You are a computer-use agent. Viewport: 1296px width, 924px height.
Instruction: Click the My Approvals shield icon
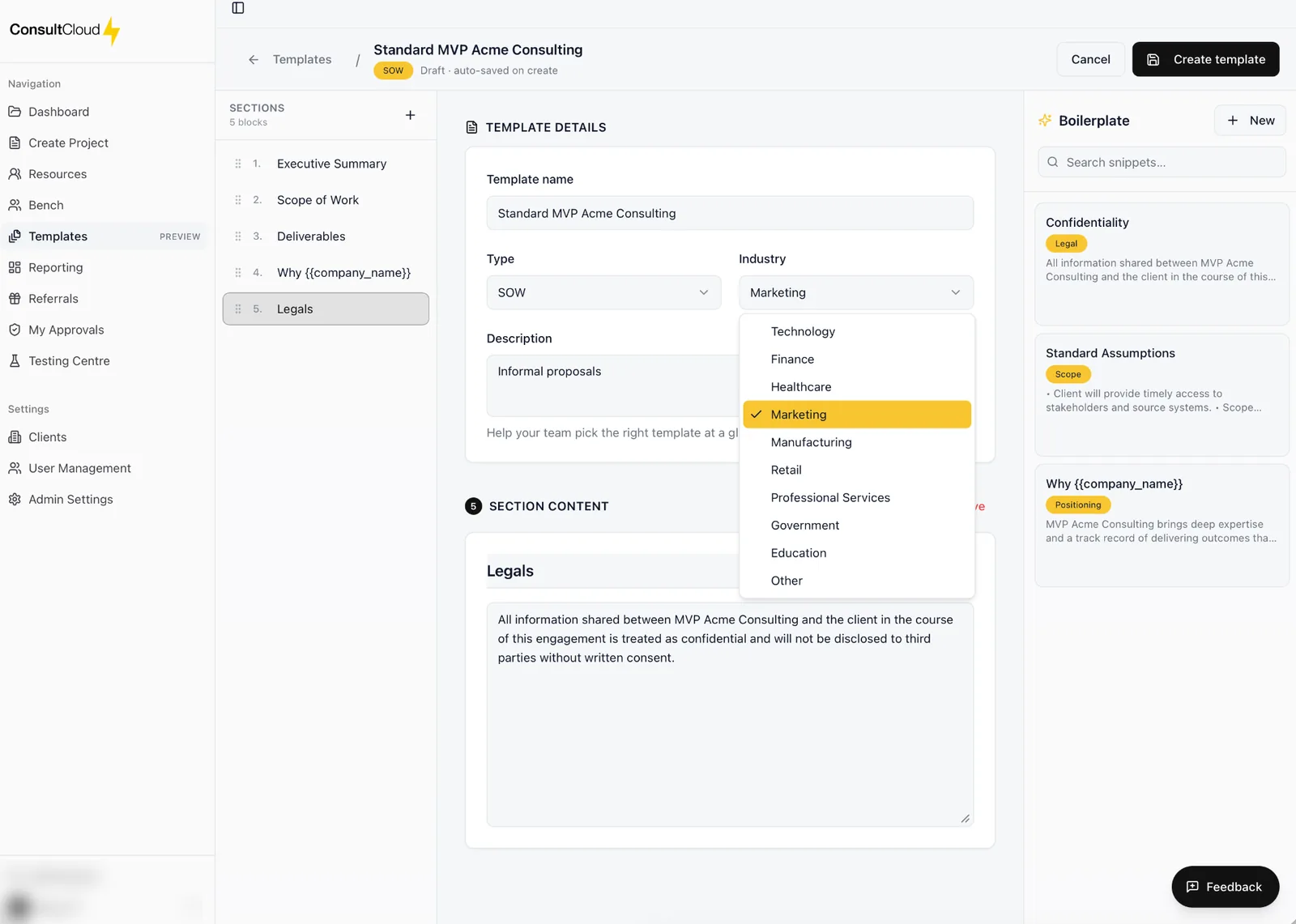tap(15, 330)
